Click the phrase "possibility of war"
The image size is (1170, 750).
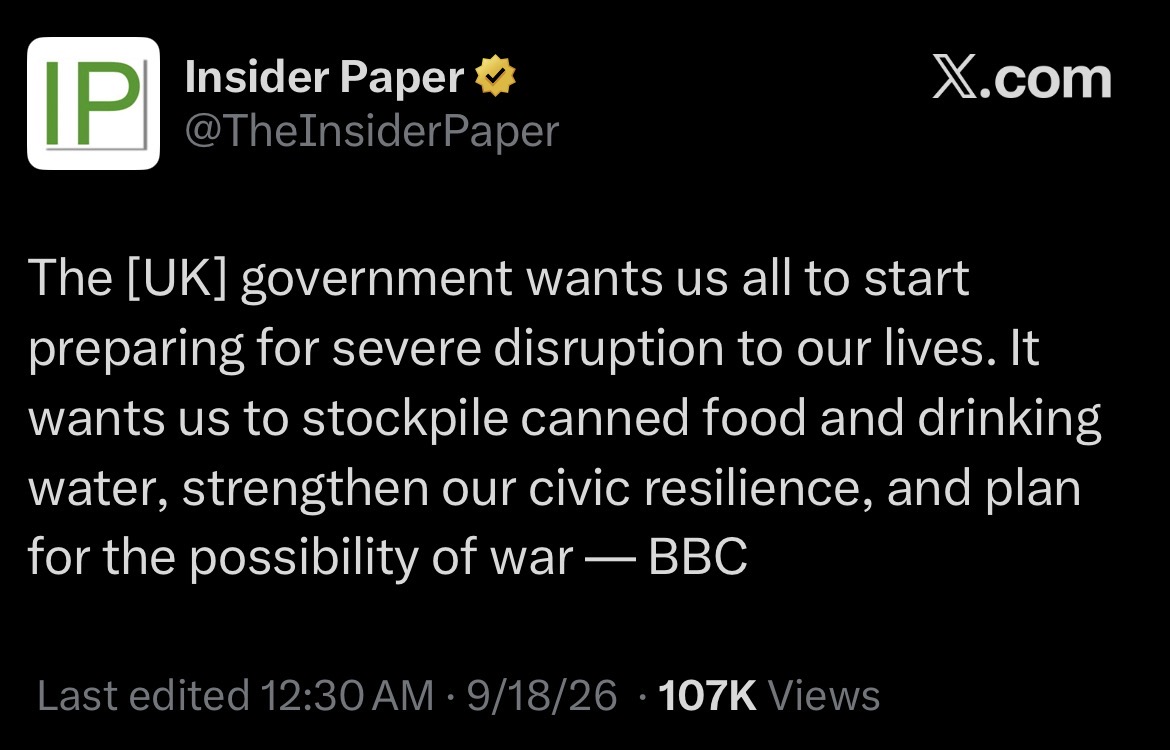[381, 557]
